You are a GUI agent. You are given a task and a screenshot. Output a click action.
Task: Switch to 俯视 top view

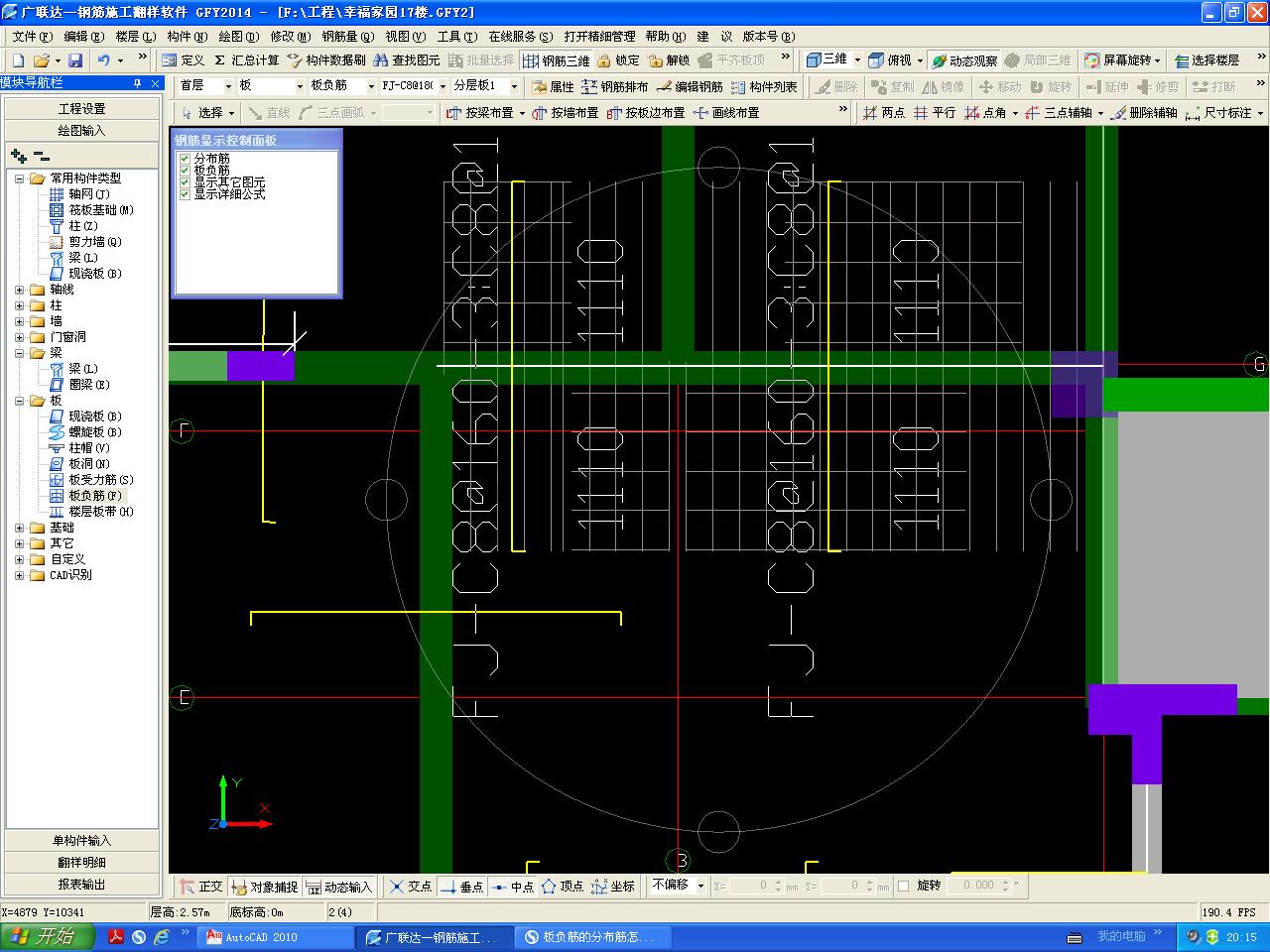tap(890, 60)
